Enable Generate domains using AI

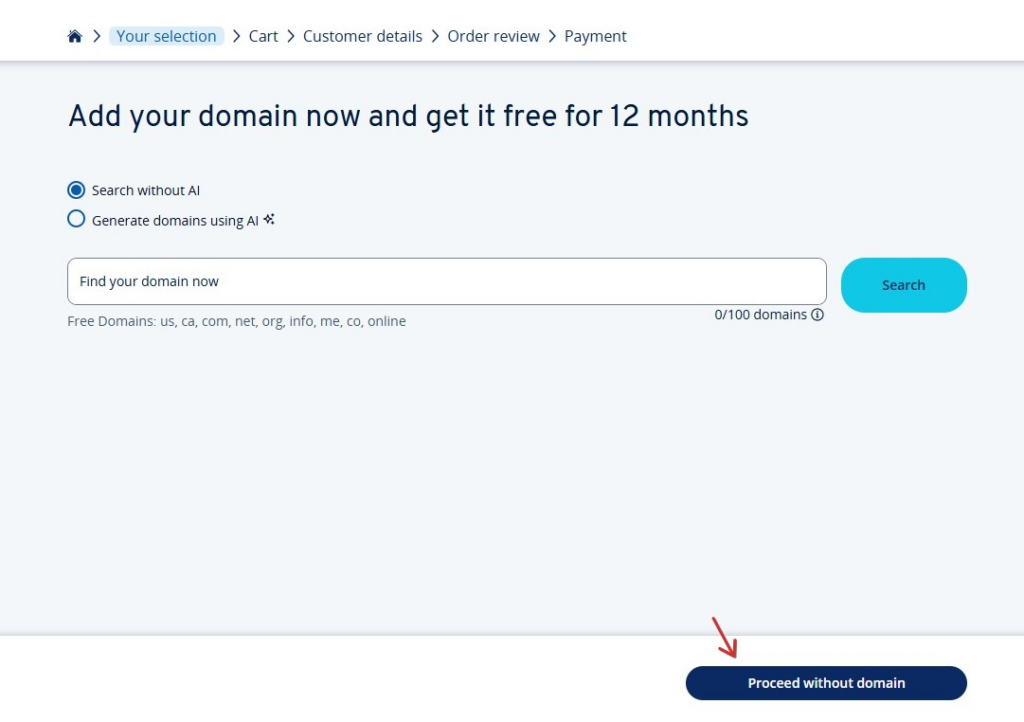(x=76, y=218)
